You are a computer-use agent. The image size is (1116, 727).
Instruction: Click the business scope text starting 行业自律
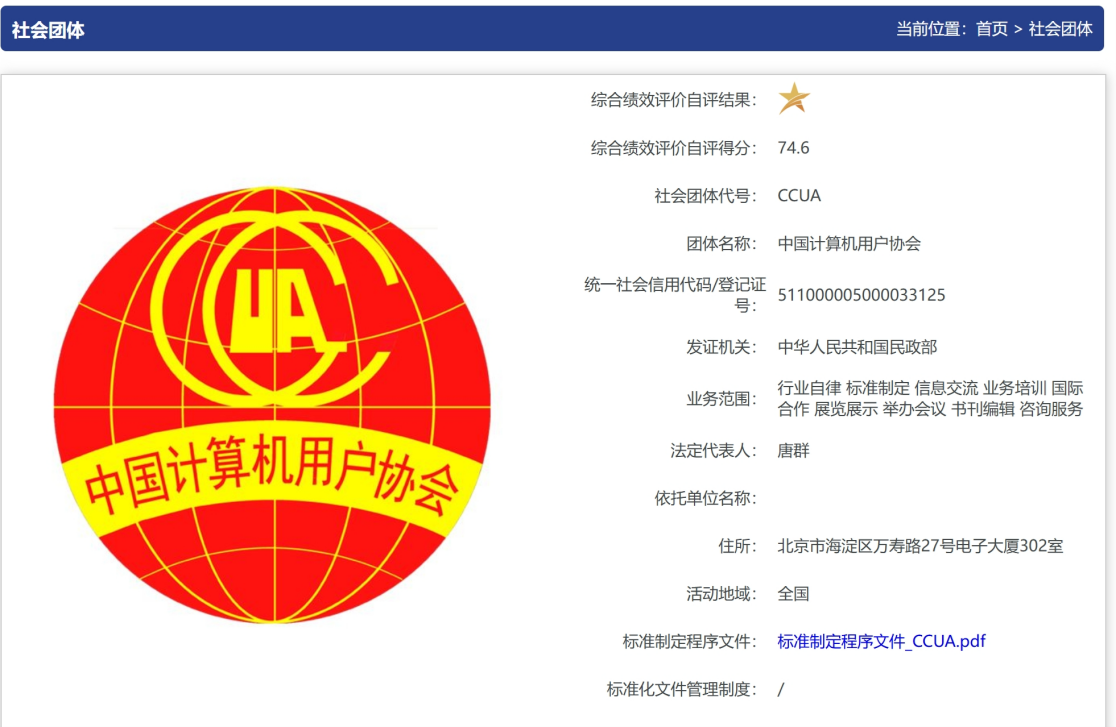coord(930,398)
